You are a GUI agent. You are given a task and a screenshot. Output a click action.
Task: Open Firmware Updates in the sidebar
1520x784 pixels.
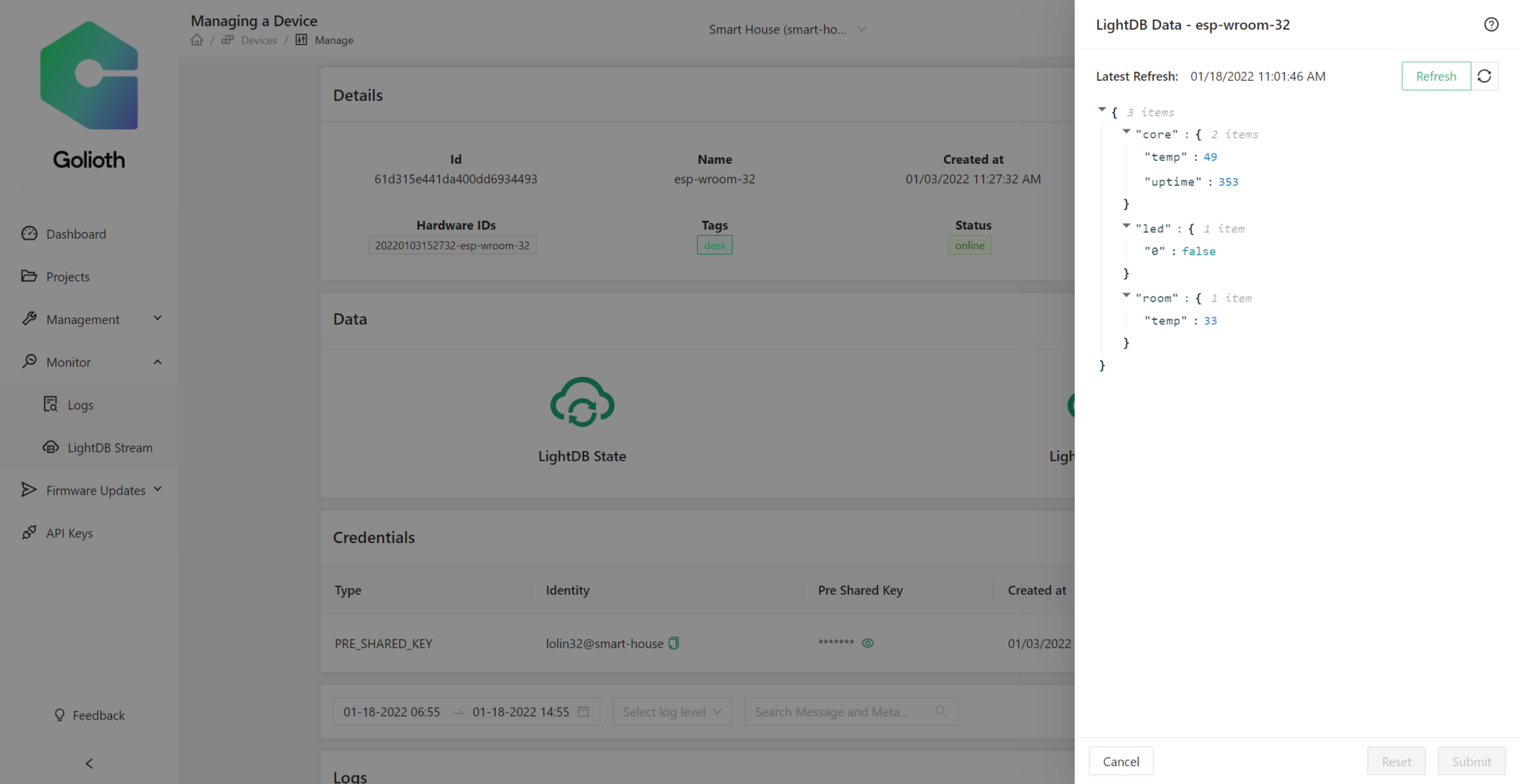tap(95, 490)
